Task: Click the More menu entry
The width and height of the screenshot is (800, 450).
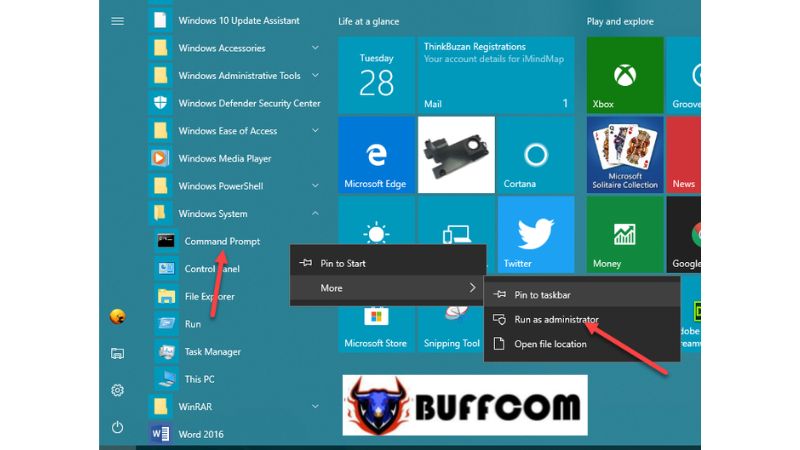Action: tap(388, 288)
